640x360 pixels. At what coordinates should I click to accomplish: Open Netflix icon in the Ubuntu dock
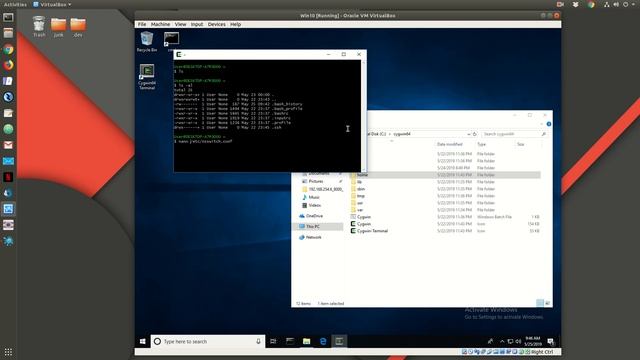click(x=8, y=177)
